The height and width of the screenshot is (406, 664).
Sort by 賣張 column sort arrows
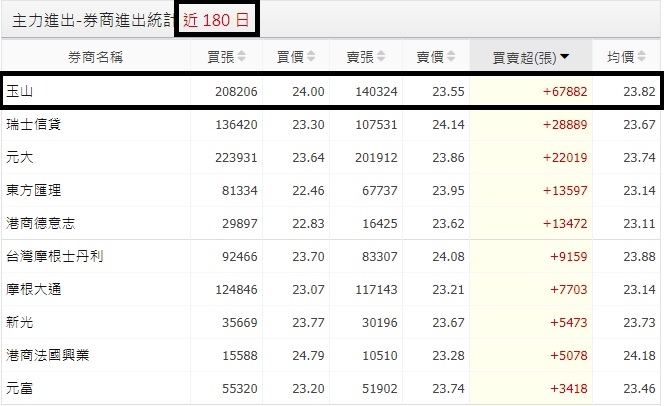pyautogui.click(x=381, y=56)
